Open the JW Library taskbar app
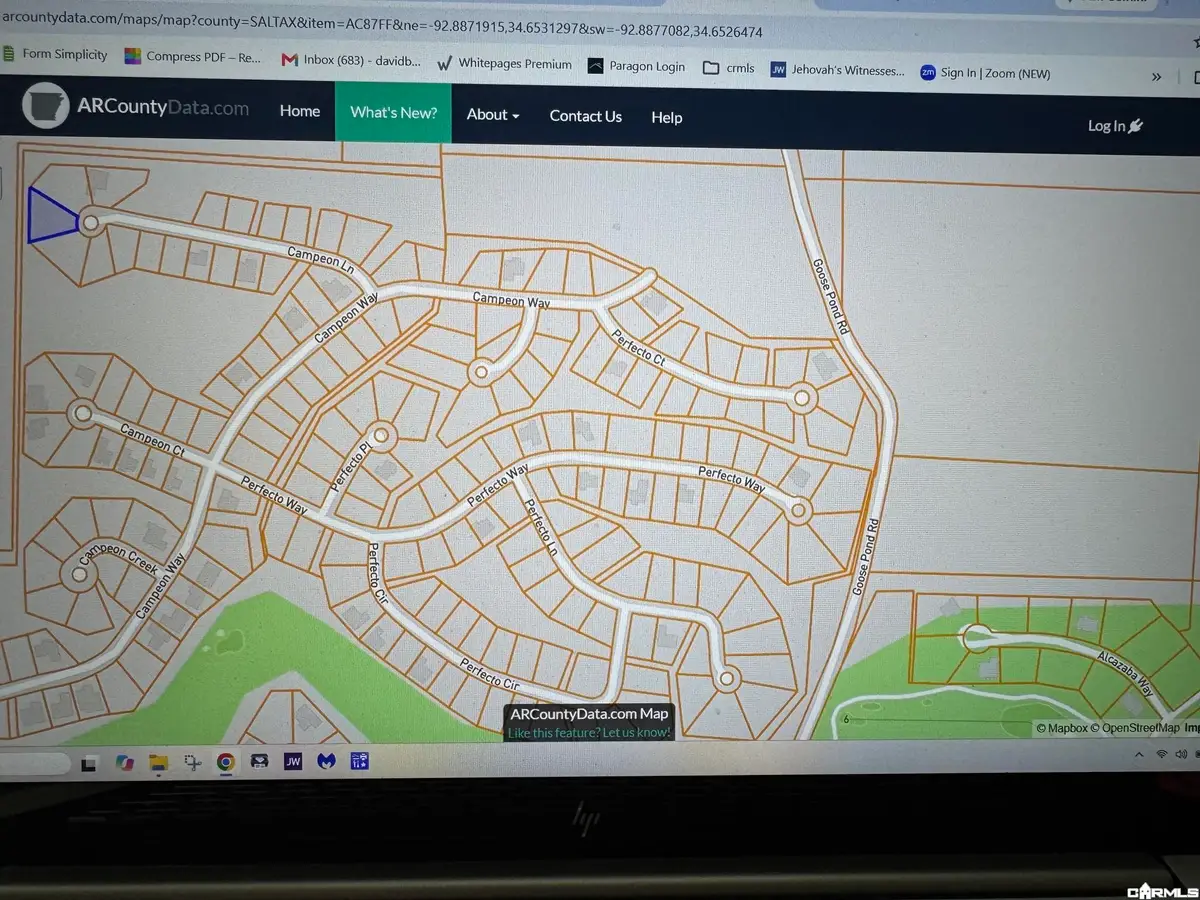 293,761
